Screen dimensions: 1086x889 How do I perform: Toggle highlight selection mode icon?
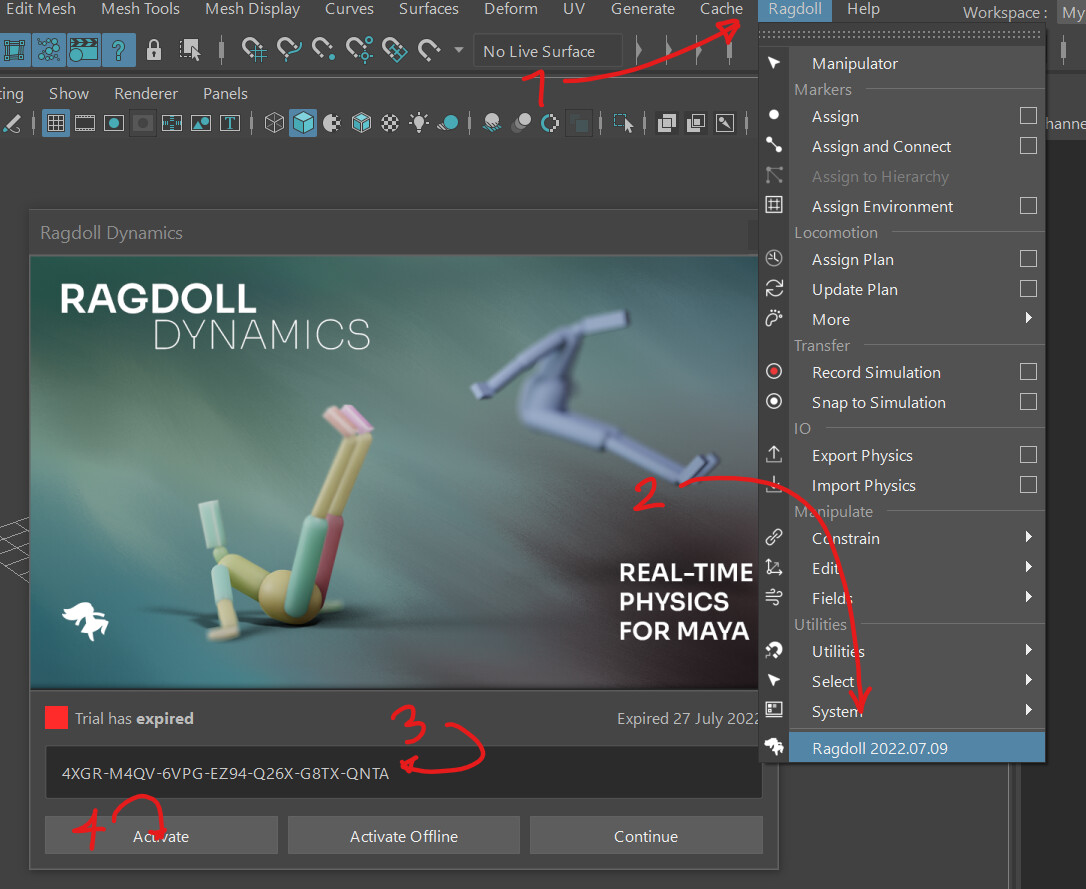point(190,50)
